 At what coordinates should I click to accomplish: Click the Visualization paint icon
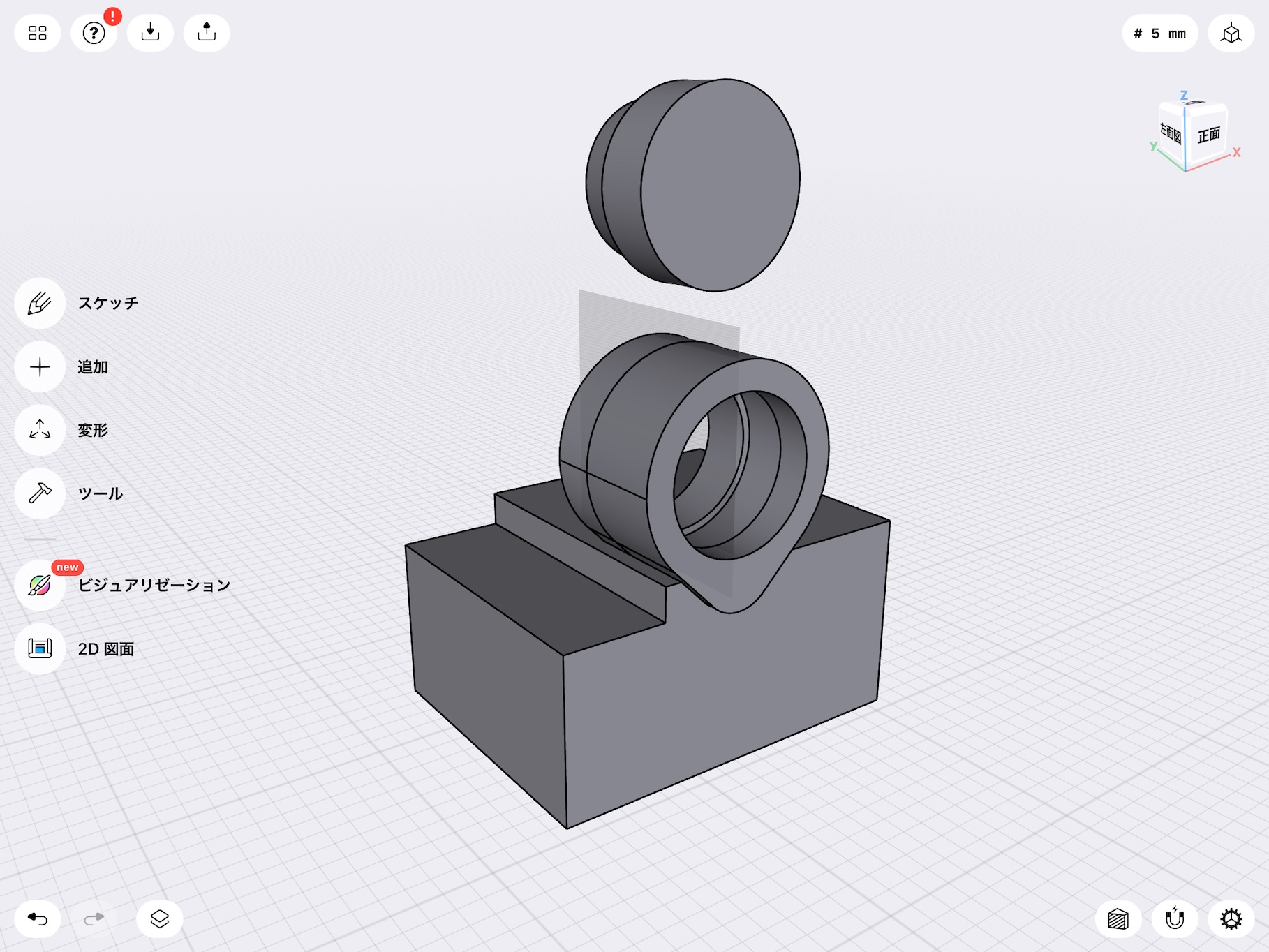(40, 585)
